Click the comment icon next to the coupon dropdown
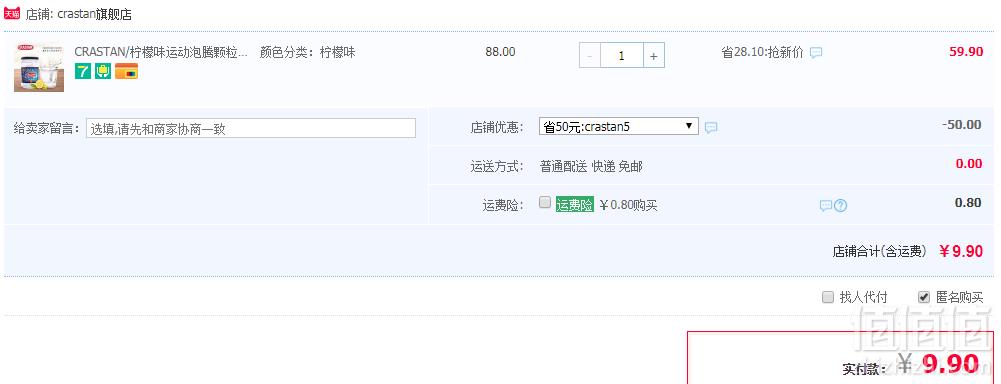 (x=711, y=128)
